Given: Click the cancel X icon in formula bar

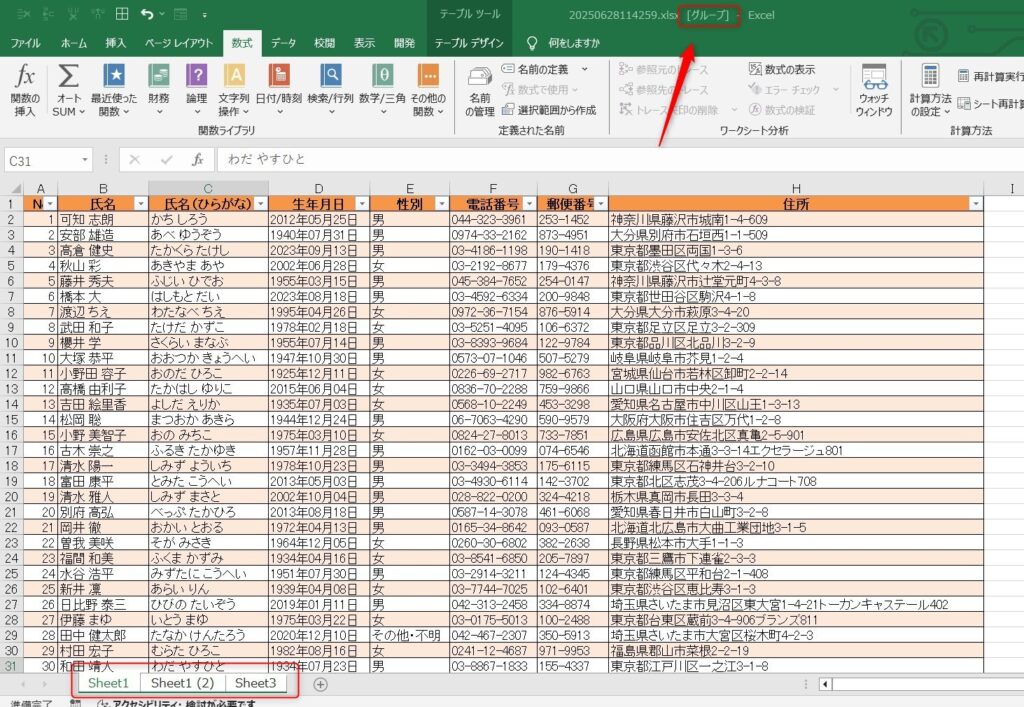Looking at the screenshot, I should [x=135, y=159].
